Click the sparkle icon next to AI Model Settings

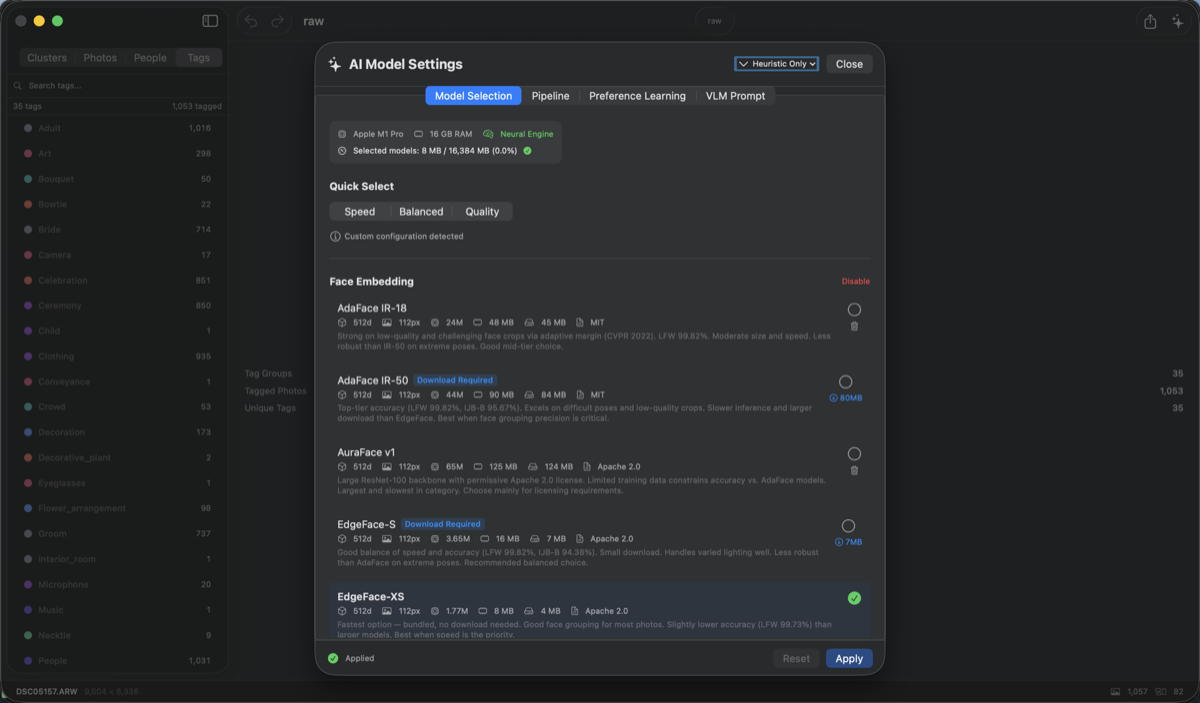click(x=335, y=64)
